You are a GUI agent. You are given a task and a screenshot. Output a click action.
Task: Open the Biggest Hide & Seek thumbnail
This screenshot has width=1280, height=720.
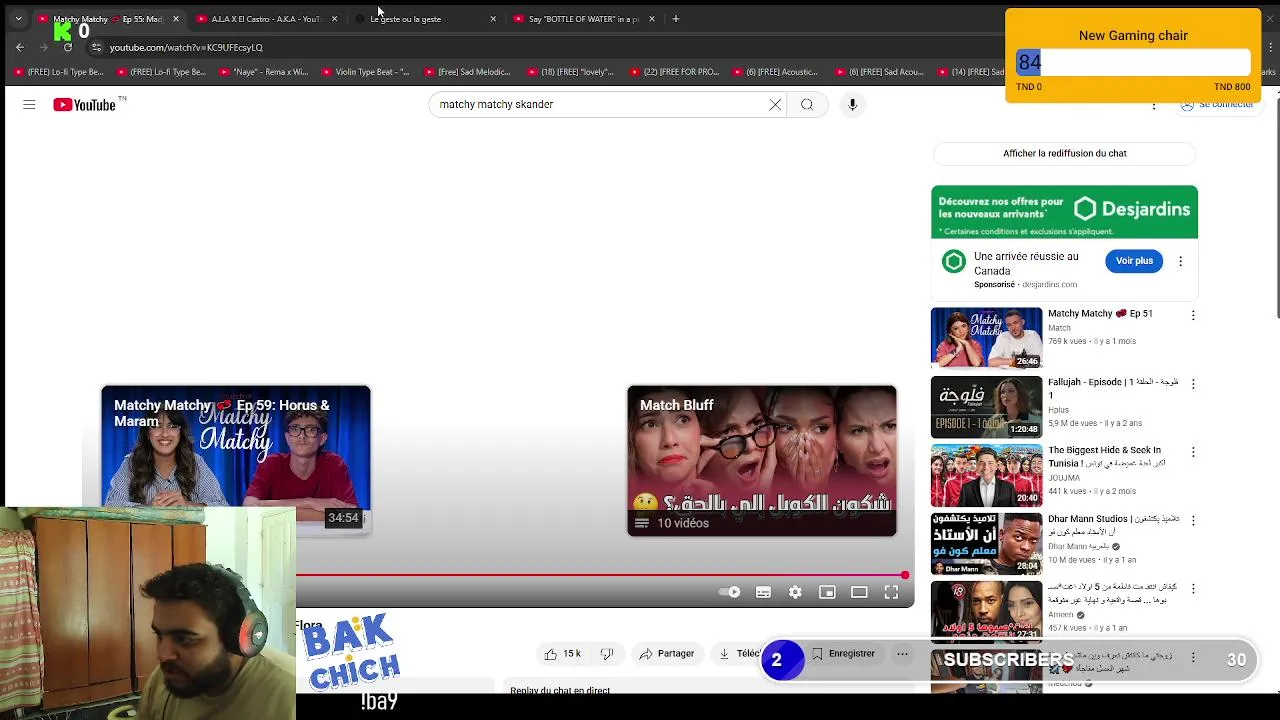tap(986, 475)
